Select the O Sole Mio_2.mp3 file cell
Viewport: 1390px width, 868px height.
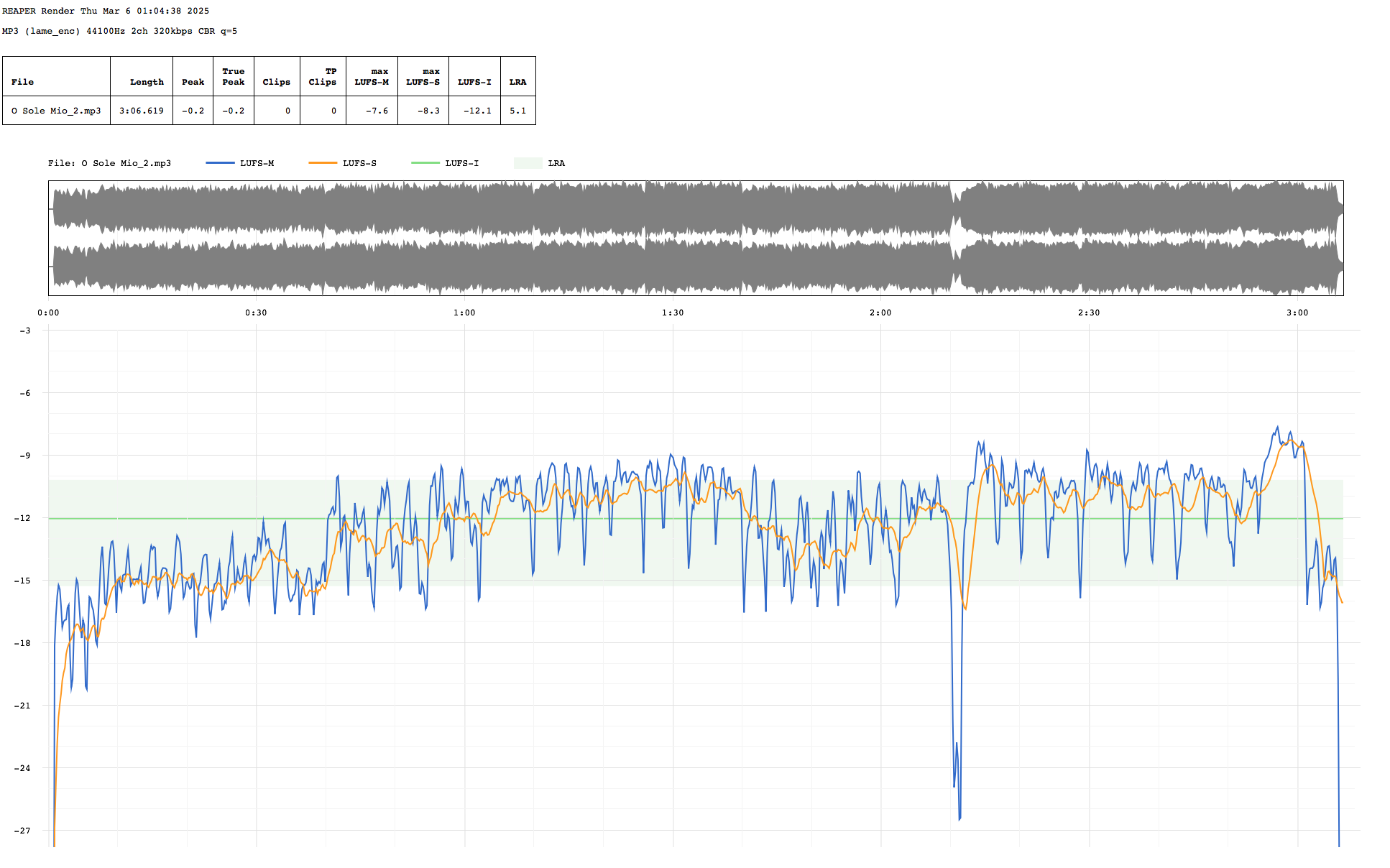(x=56, y=111)
